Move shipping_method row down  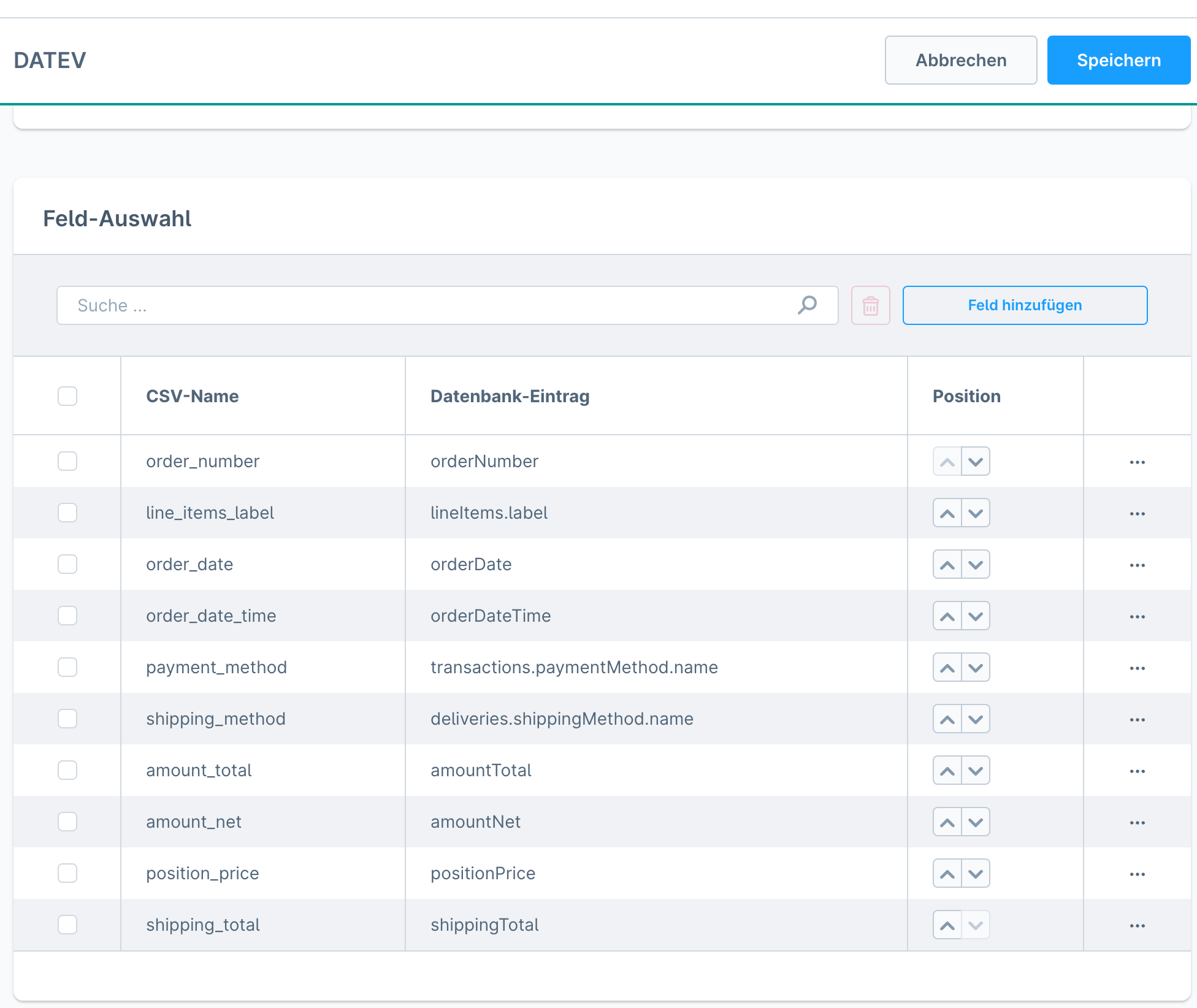click(x=976, y=719)
